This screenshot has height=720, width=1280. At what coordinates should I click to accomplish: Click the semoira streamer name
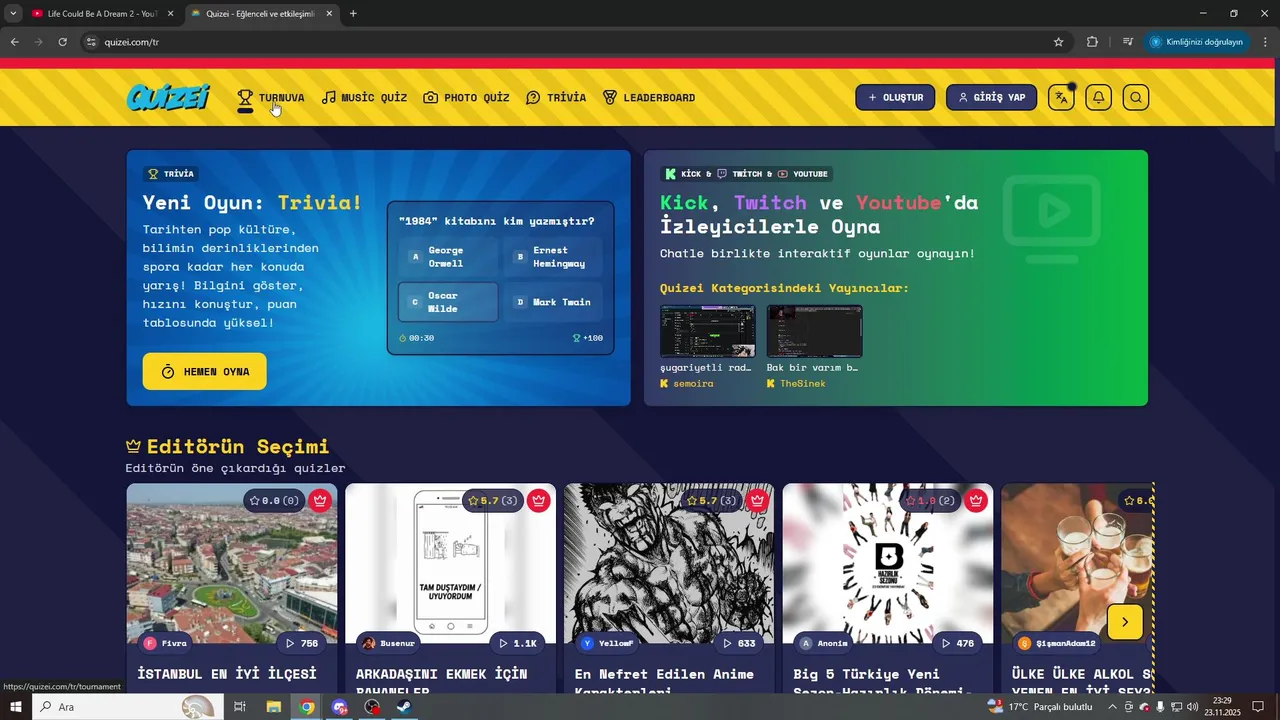[693, 383]
